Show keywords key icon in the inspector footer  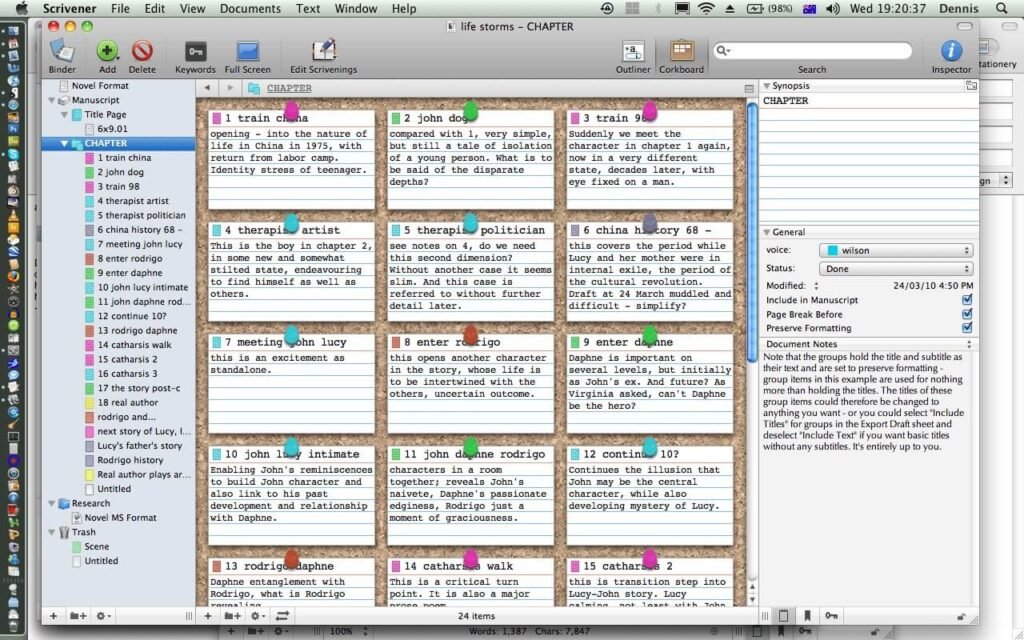pos(831,615)
